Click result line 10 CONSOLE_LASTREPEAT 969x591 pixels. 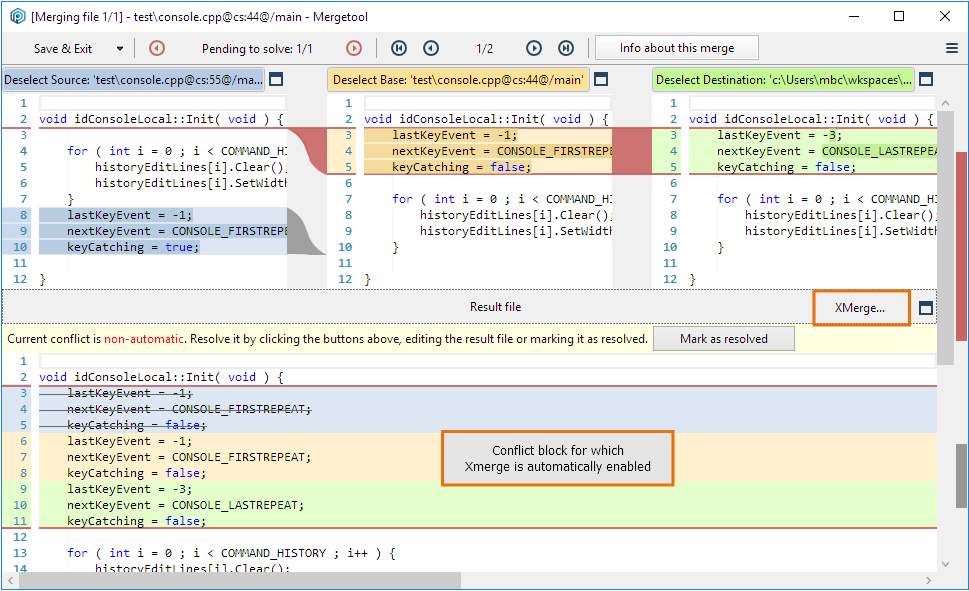[x=185, y=505]
